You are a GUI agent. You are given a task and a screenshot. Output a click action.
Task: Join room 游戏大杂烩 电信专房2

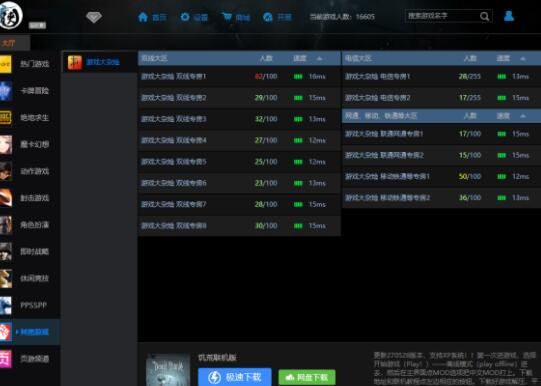441,98
